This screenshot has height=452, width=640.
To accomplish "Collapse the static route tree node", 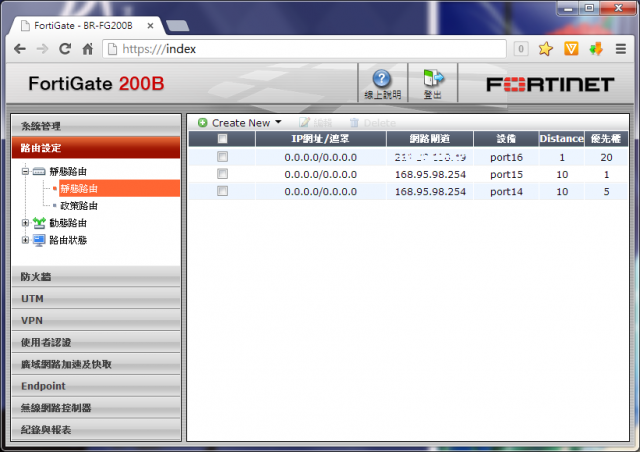I will (x=25, y=171).
